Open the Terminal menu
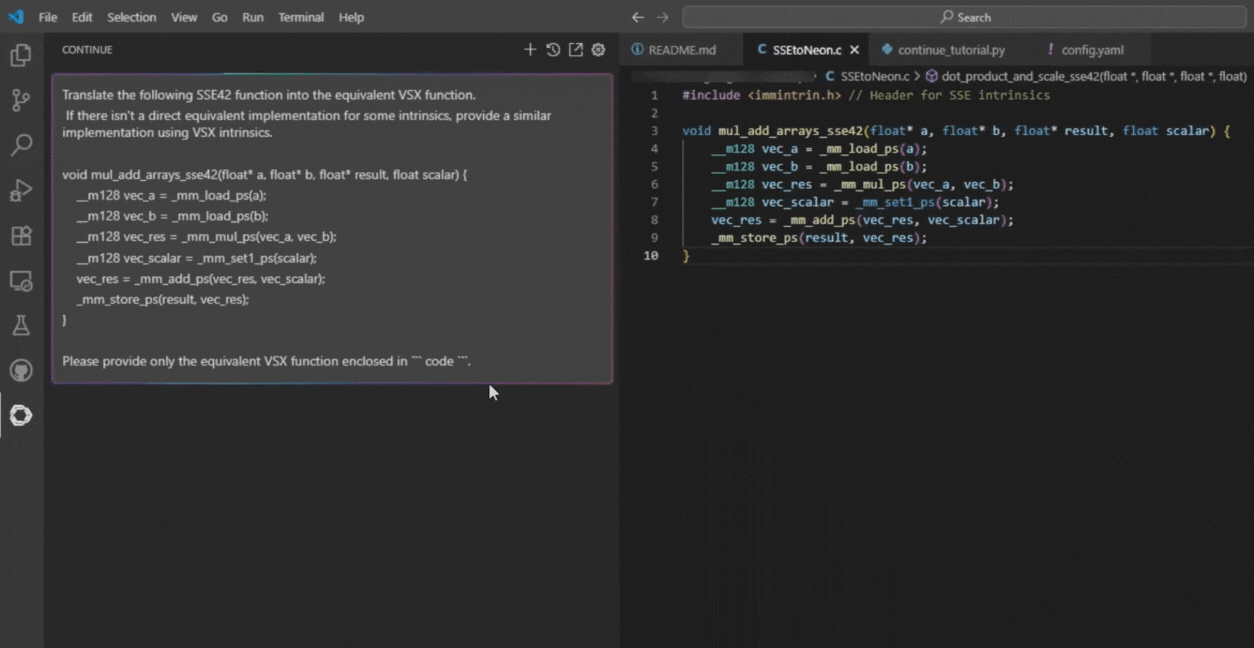Viewport: 1254px width, 648px height. pyautogui.click(x=300, y=17)
